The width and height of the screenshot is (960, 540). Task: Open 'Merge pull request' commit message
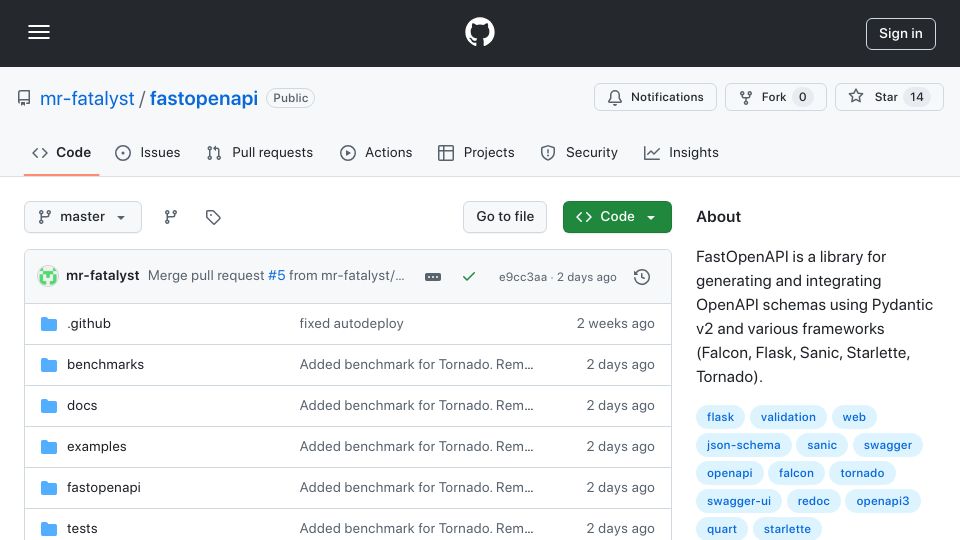point(206,276)
